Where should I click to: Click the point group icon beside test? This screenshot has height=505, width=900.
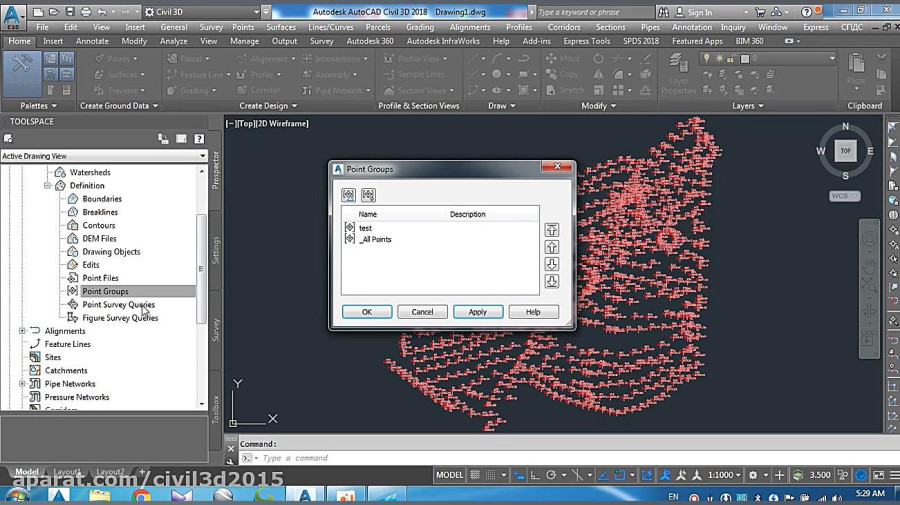pyautogui.click(x=350, y=227)
